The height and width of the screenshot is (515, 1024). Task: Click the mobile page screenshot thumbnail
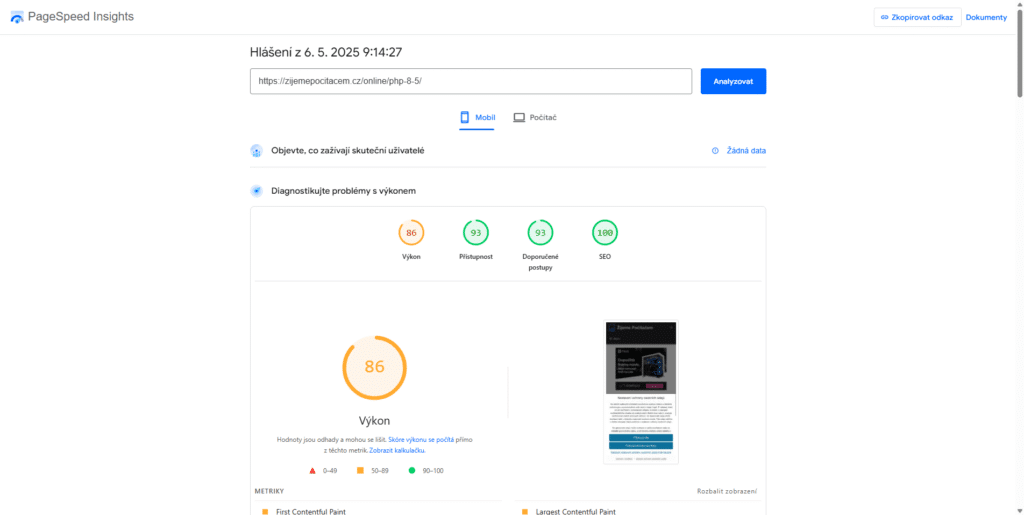click(641, 392)
